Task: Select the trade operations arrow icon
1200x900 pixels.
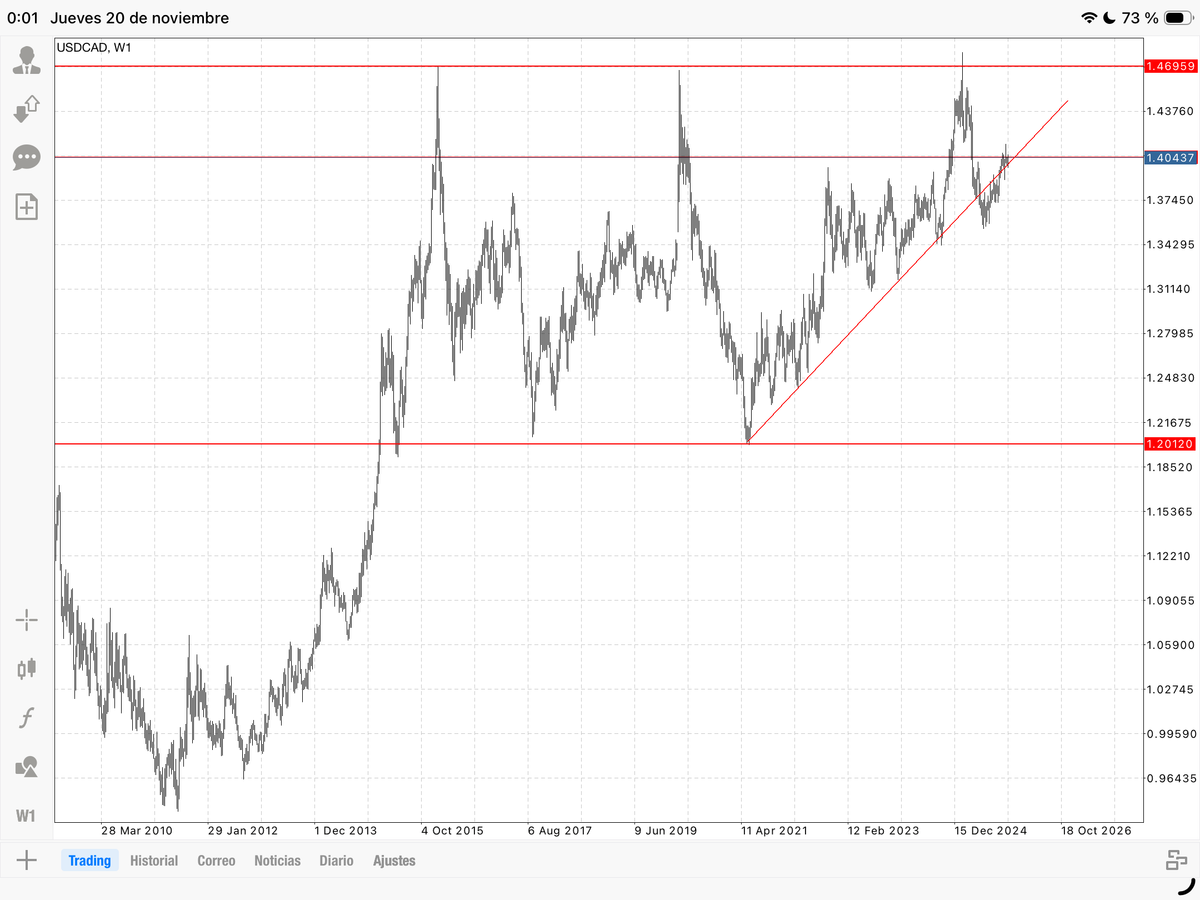Action: 26,109
